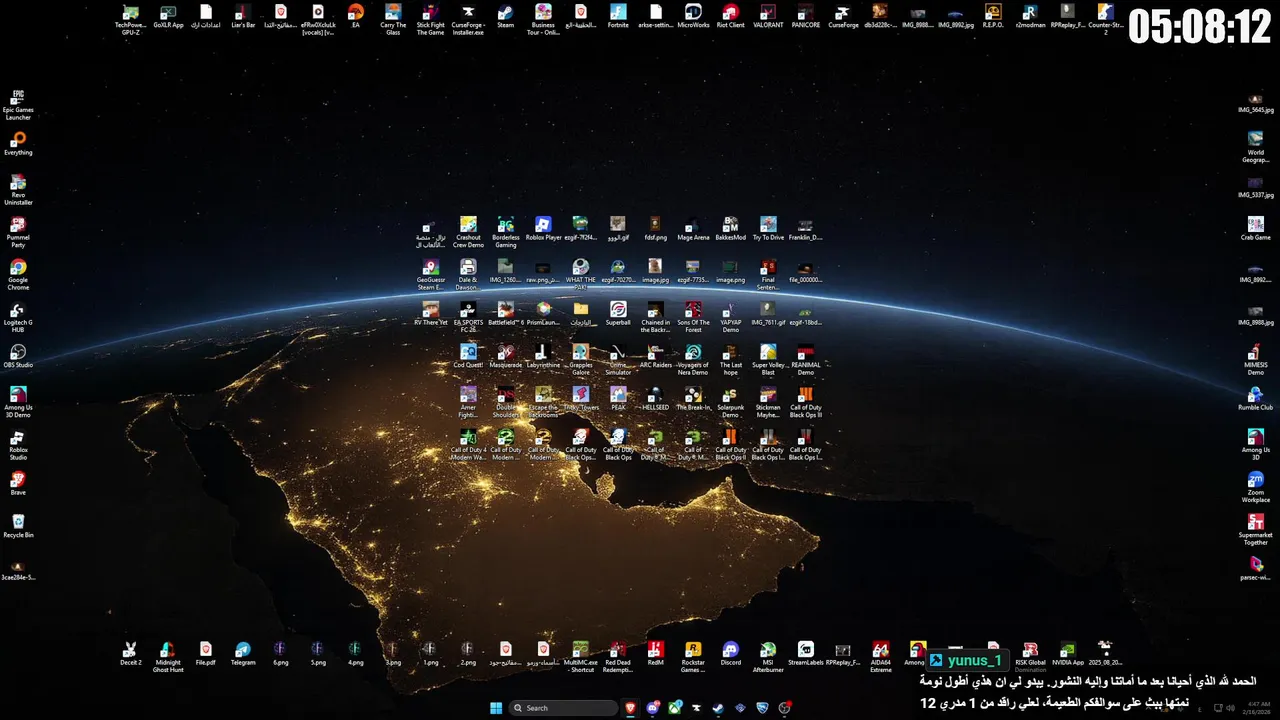Screen dimensions: 1280x720
Task: Launch Battlefield 6 shortcut
Action: (506, 314)
